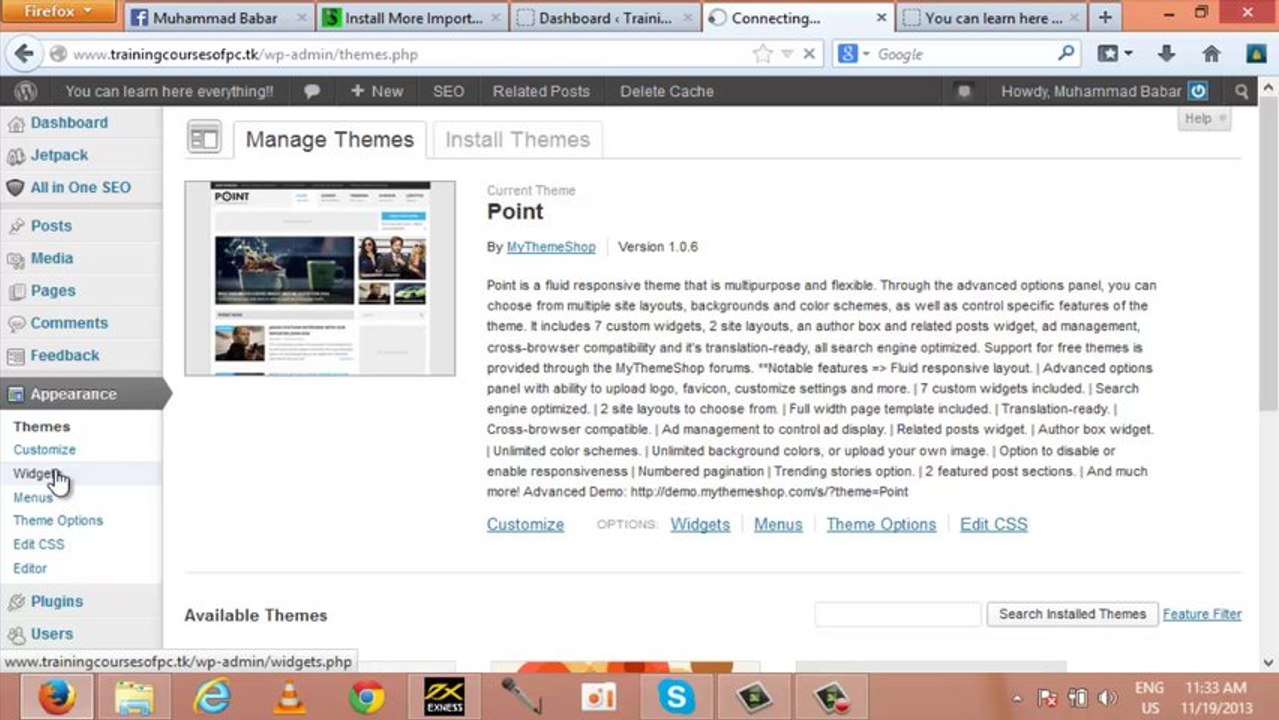Select the Install Themes tab
The image size is (1279, 720).
point(517,140)
